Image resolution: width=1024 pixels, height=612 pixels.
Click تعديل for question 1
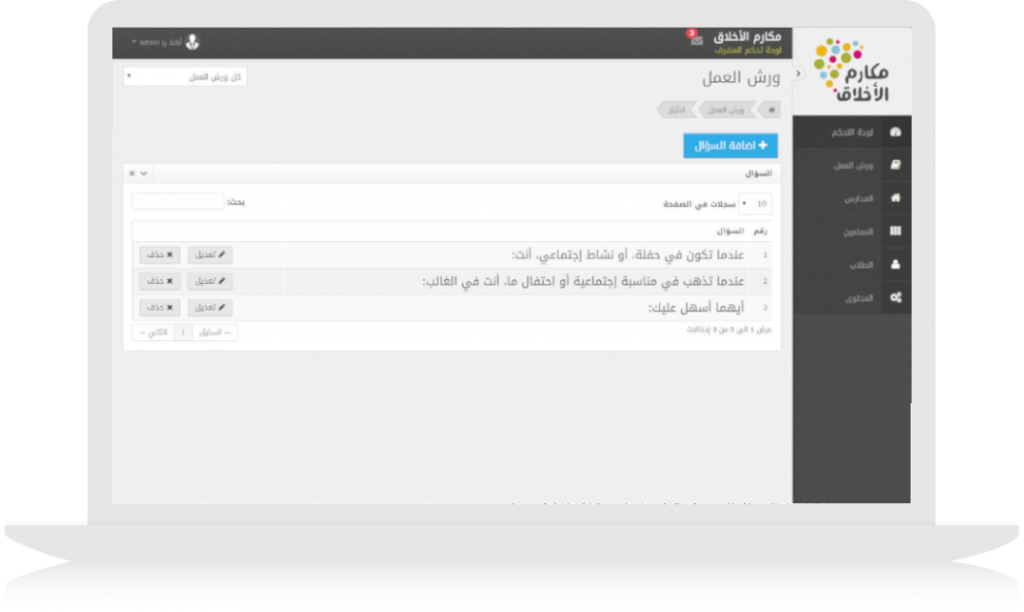(x=210, y=255)
